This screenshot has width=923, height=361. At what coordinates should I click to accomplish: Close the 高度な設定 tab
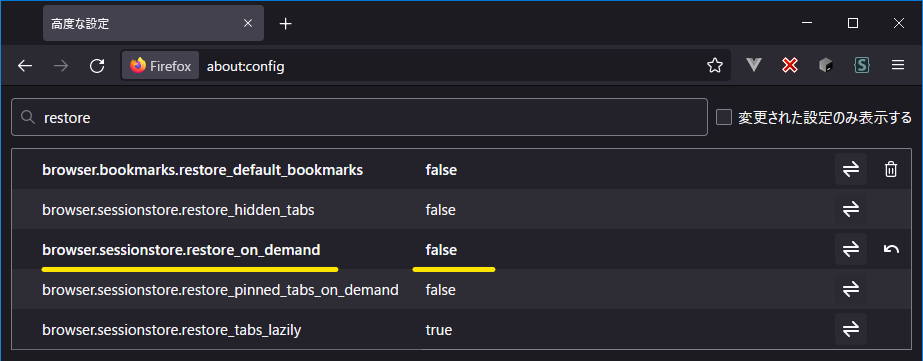point(248,24)
